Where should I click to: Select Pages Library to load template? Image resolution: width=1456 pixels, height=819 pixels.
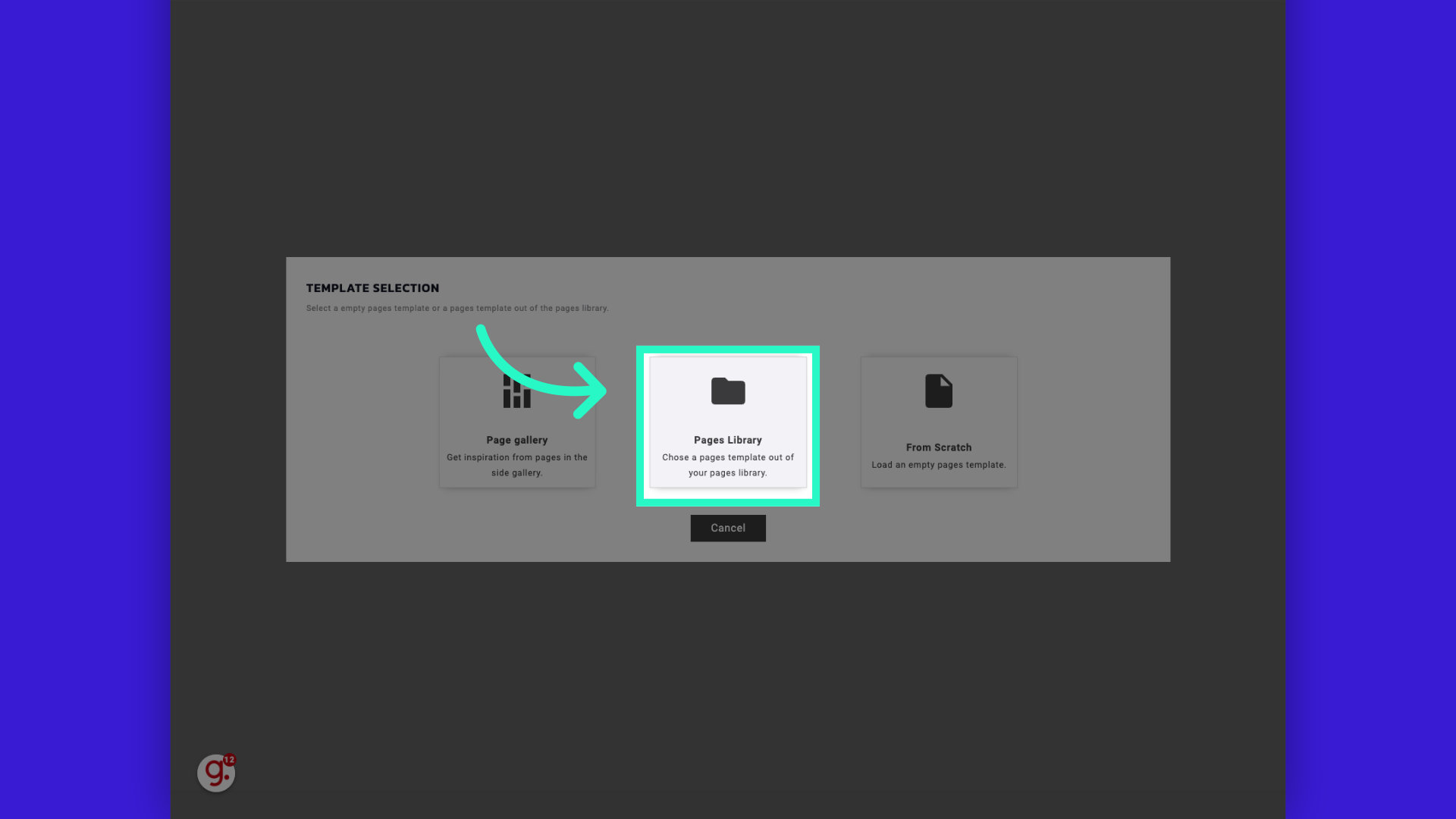point(728,425)
